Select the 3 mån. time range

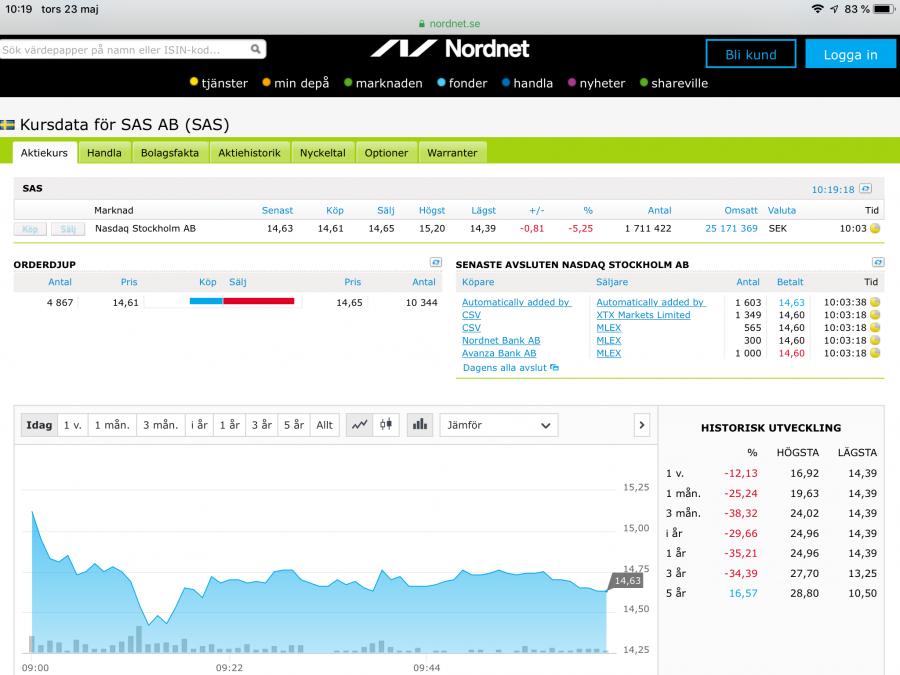(x=160, y=425)
